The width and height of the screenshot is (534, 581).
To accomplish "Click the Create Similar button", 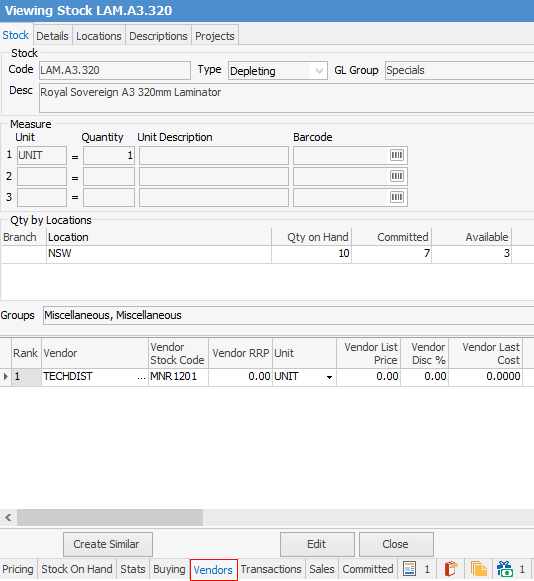I will pos(107,544).
